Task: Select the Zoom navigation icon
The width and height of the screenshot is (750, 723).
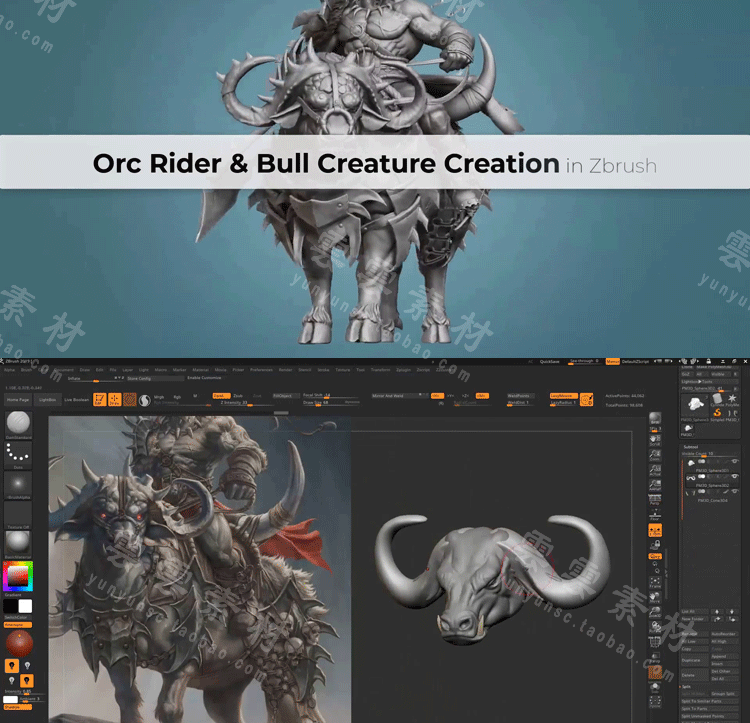Action: click(x=655, y=455)
